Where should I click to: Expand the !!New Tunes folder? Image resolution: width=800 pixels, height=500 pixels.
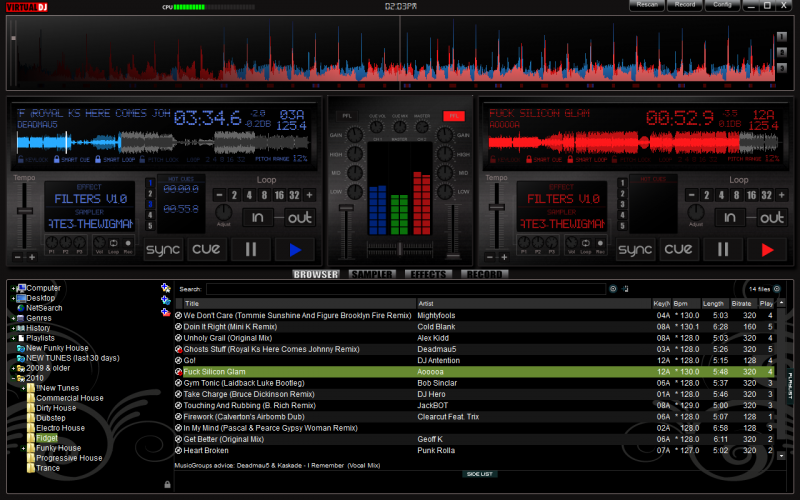click(23, 388)
